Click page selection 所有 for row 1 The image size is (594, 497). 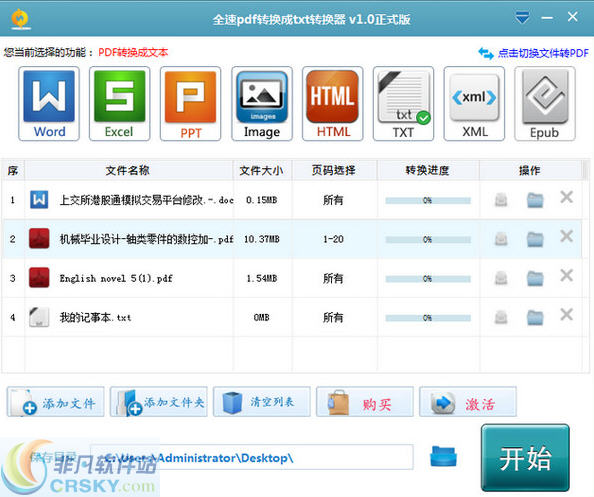tap(333, 200)
